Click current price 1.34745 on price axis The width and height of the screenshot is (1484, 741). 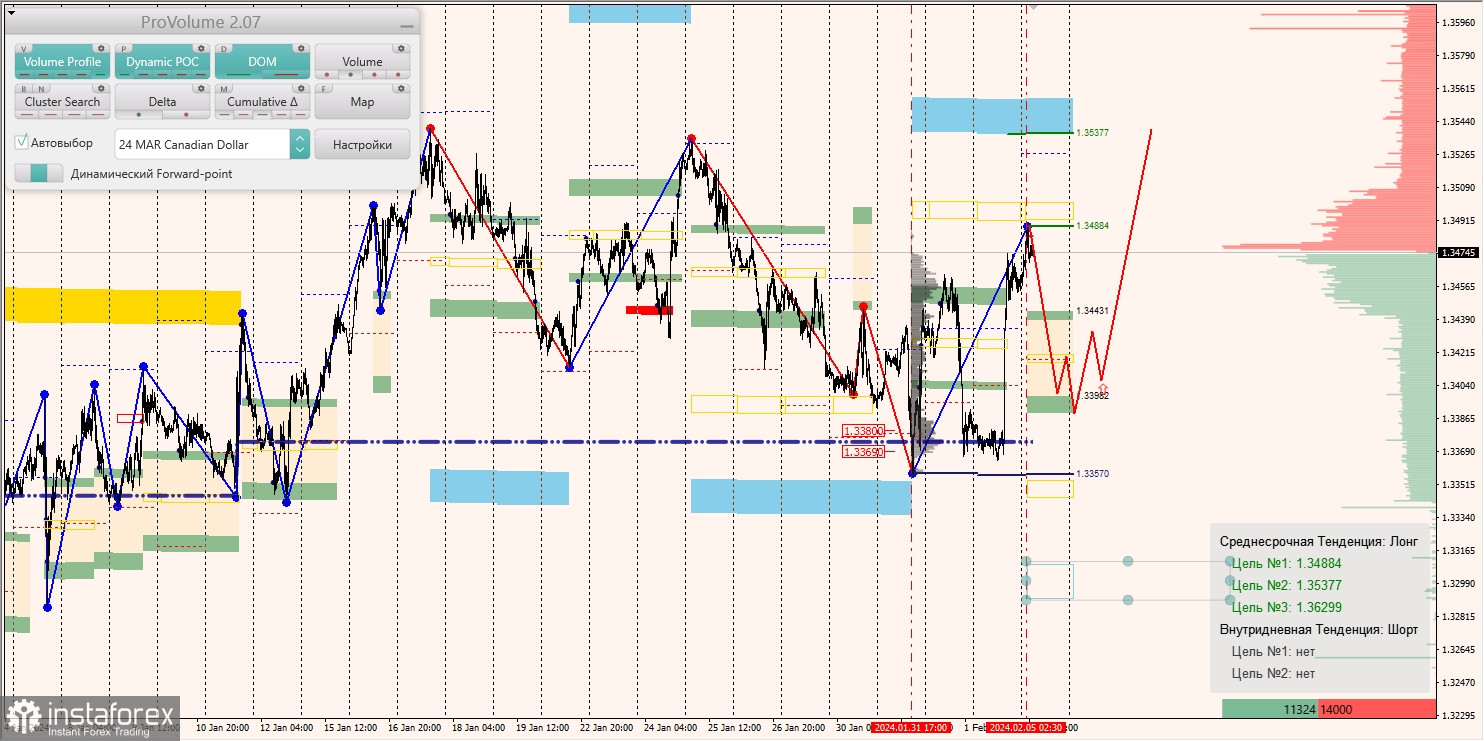tap(1459, 253)
